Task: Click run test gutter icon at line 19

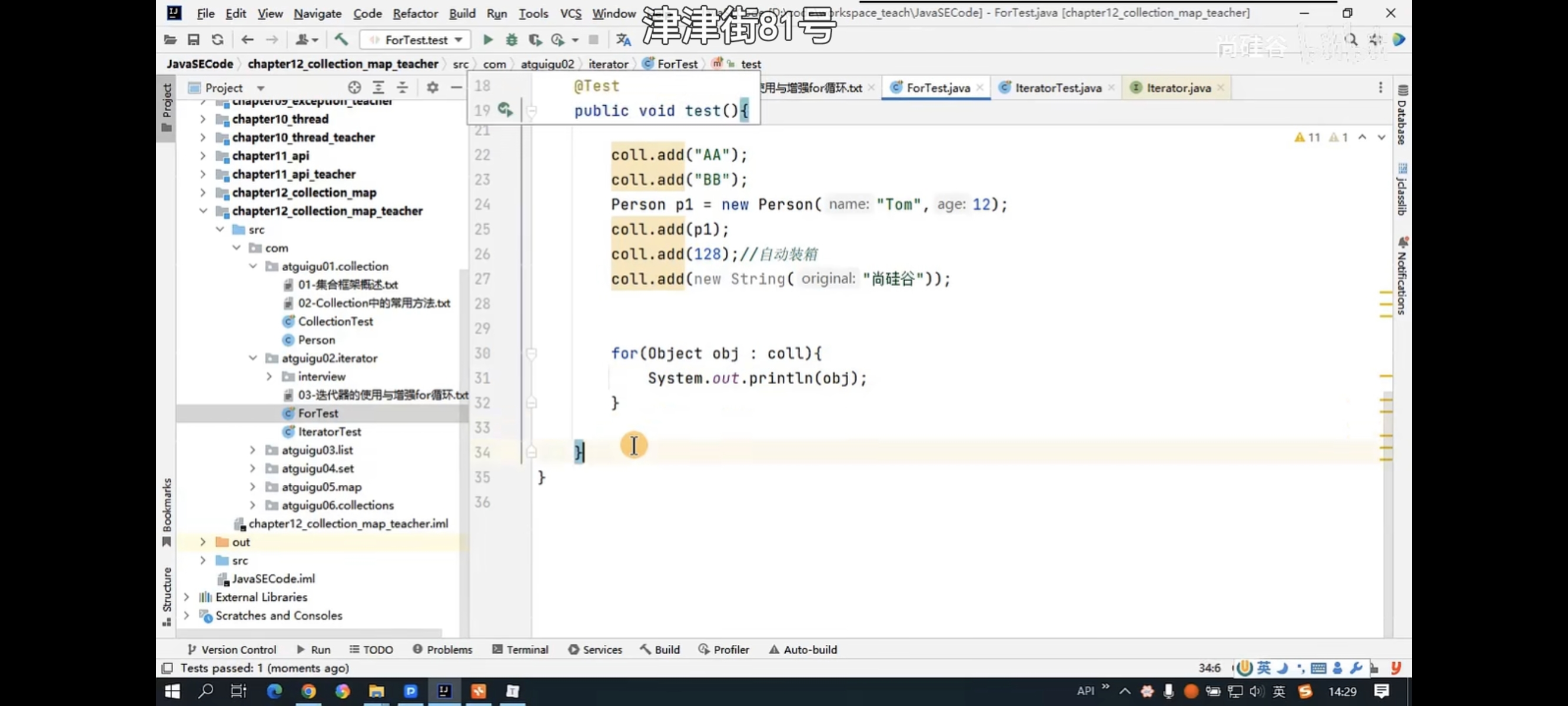Action: click(x=504, y=109)
